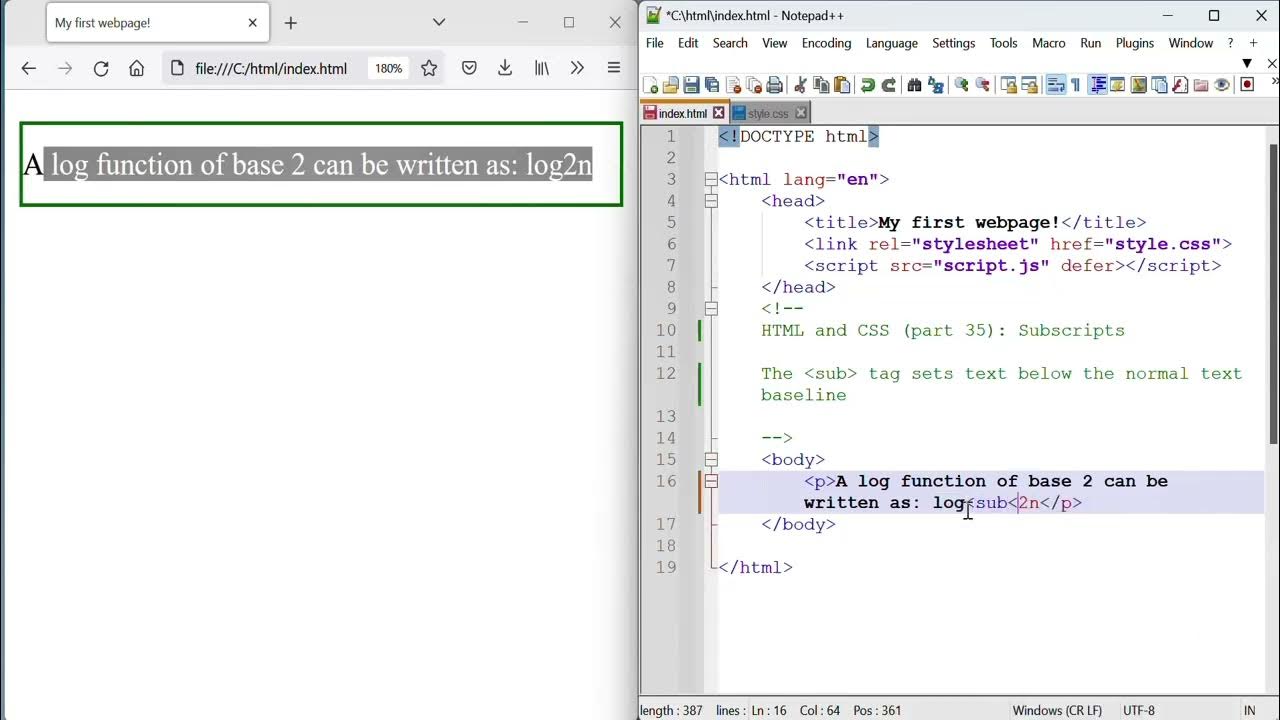Collapse the p fold marker at line 16
The image size is (1280, 720).
click(711, 481)
